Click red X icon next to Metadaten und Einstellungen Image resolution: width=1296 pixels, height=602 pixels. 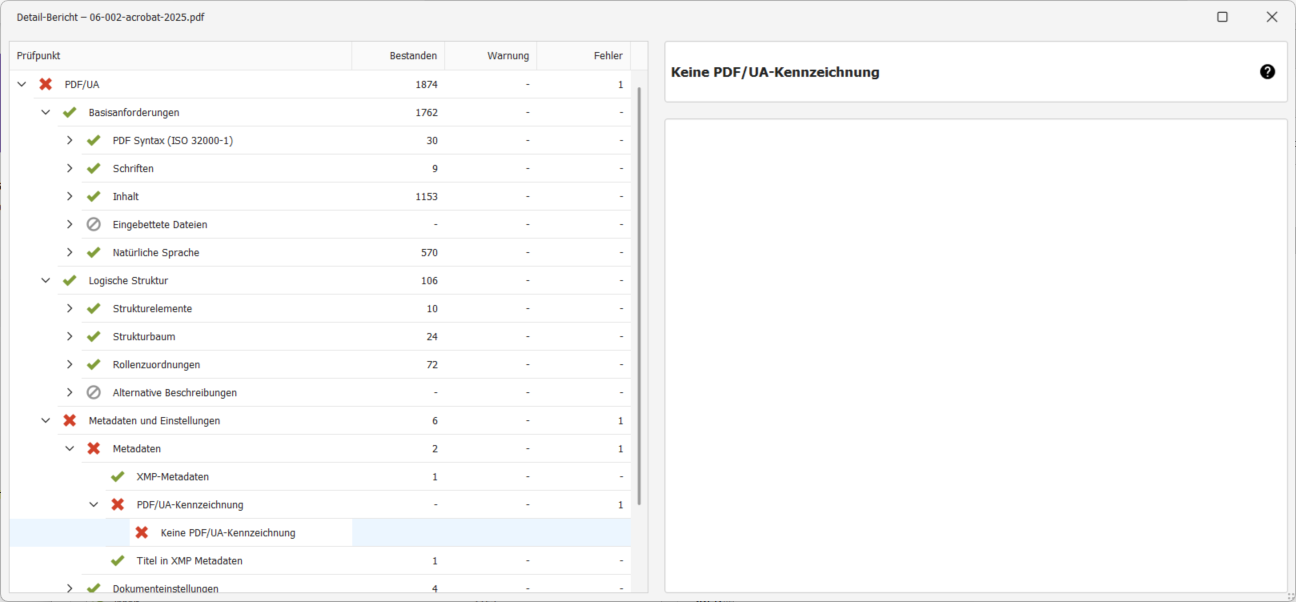(x=70, y=421)
